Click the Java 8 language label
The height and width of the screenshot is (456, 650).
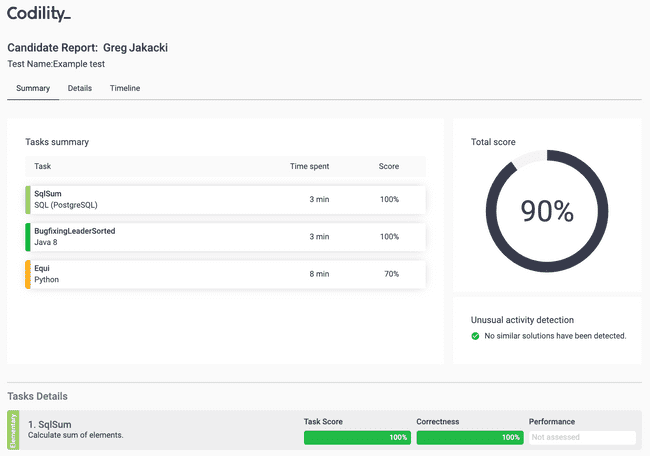46,242
